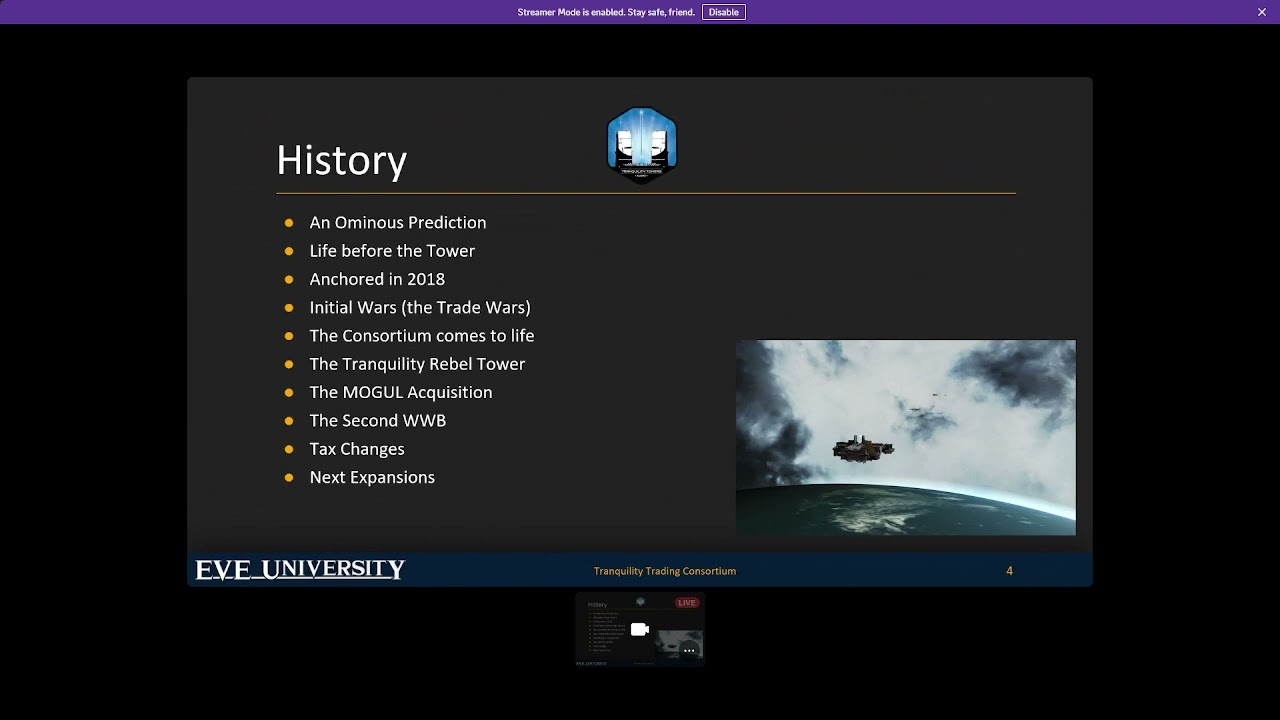
Task: Click "Tranquility Trading Consortium" footer text
Action: (665, 571)
